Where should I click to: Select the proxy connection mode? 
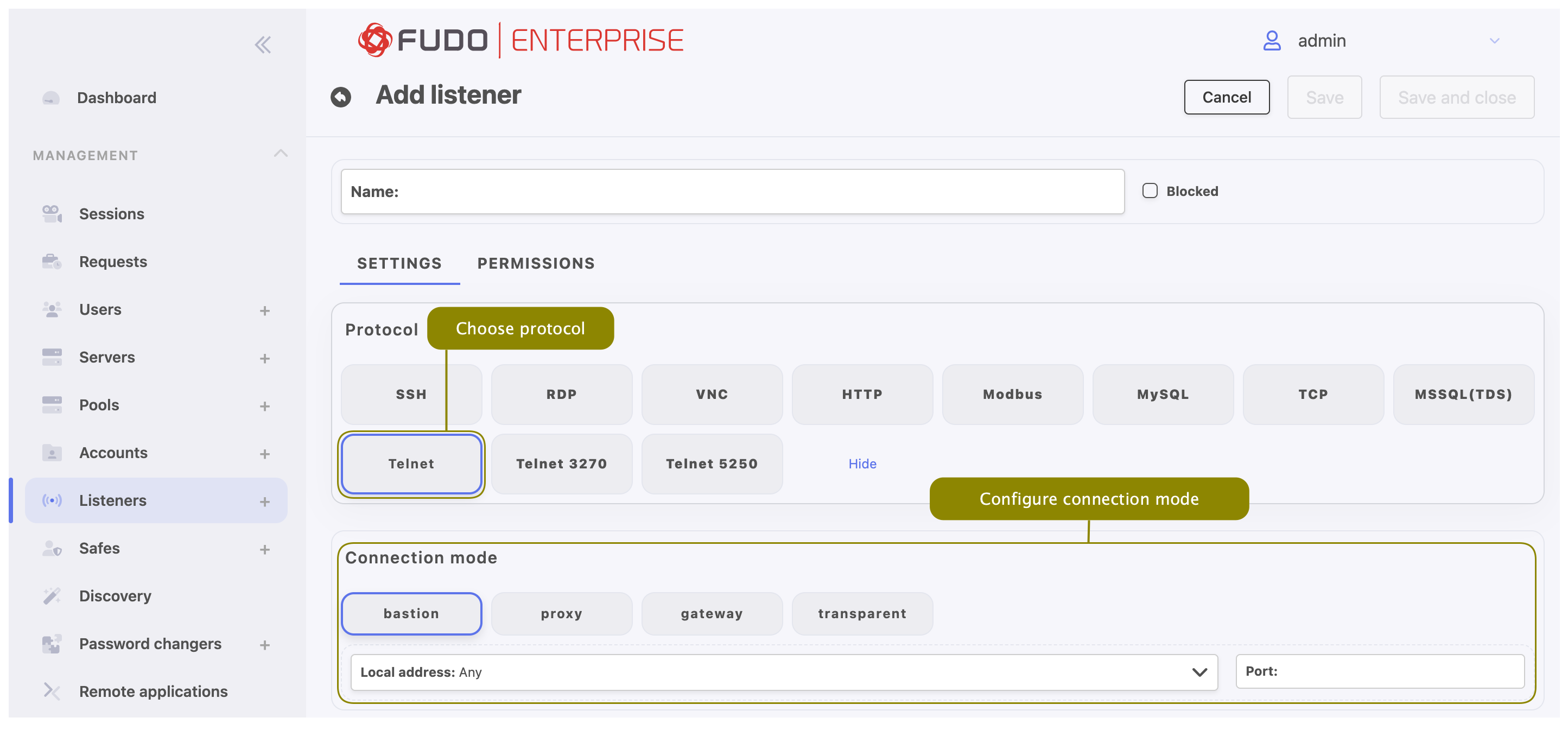(561, 613)
